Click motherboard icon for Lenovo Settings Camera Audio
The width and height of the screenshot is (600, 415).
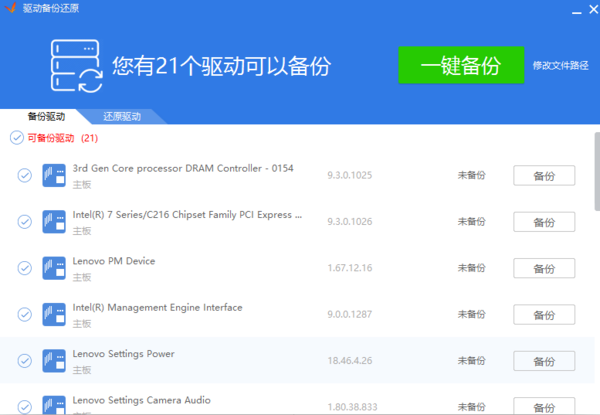(x=54, y=405)
